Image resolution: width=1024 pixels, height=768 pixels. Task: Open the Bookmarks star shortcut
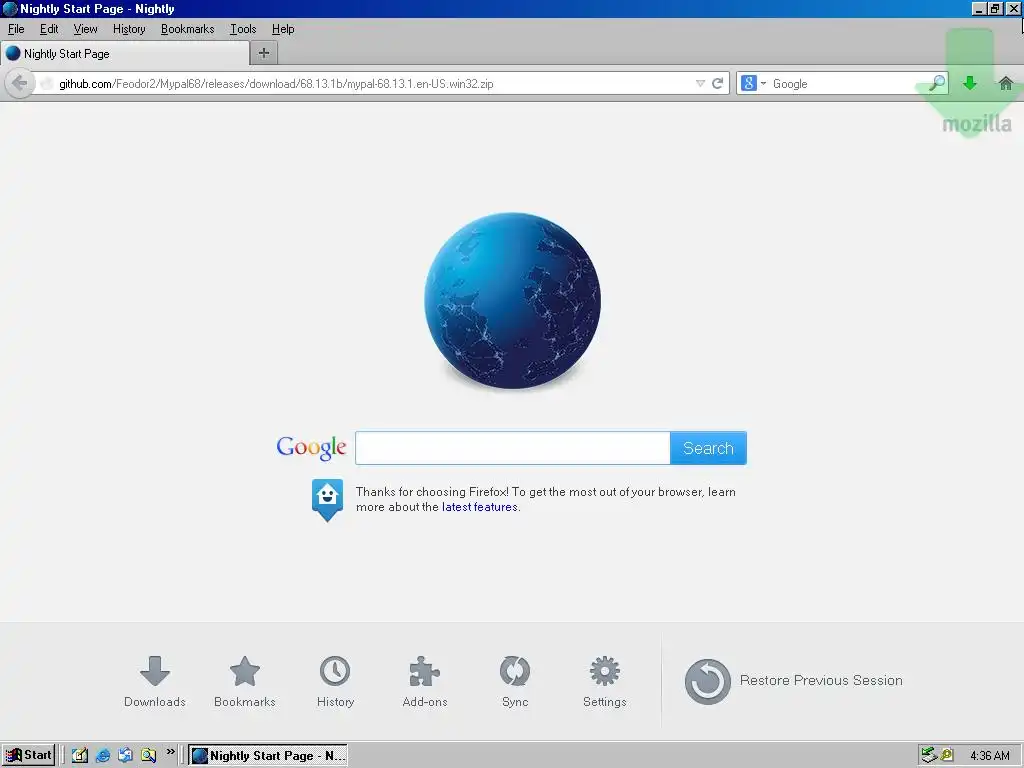(245, 682)
